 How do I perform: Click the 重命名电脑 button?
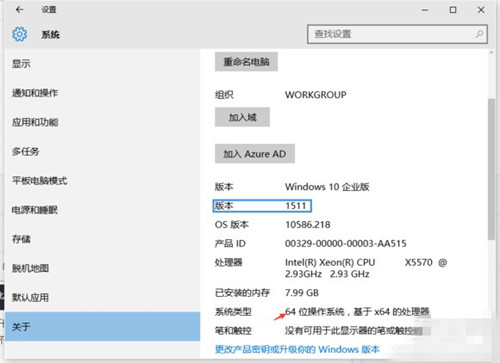tap(246, 62)
